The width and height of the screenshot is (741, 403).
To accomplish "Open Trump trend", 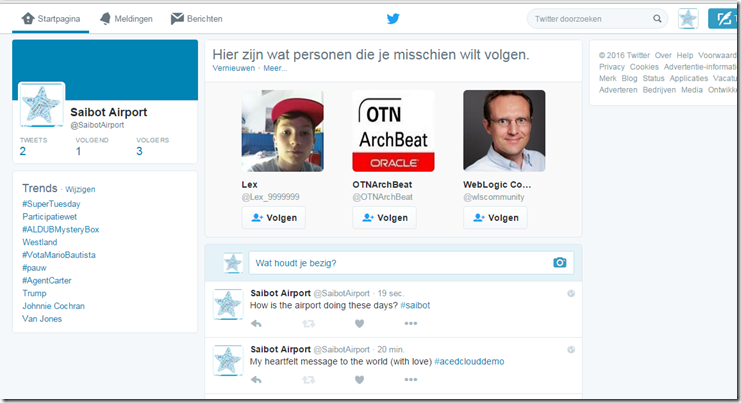I will click(x=34, y=293).
